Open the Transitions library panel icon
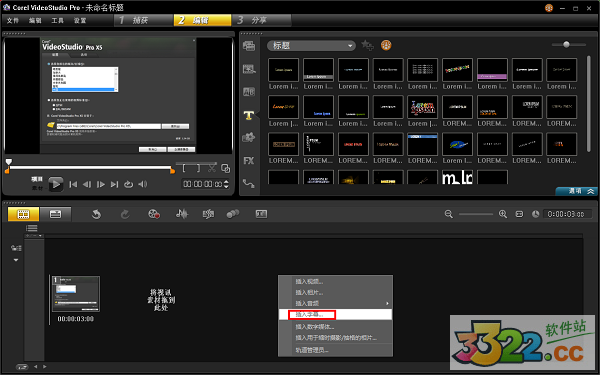This screenshot has height=375, width=600. 249,92
